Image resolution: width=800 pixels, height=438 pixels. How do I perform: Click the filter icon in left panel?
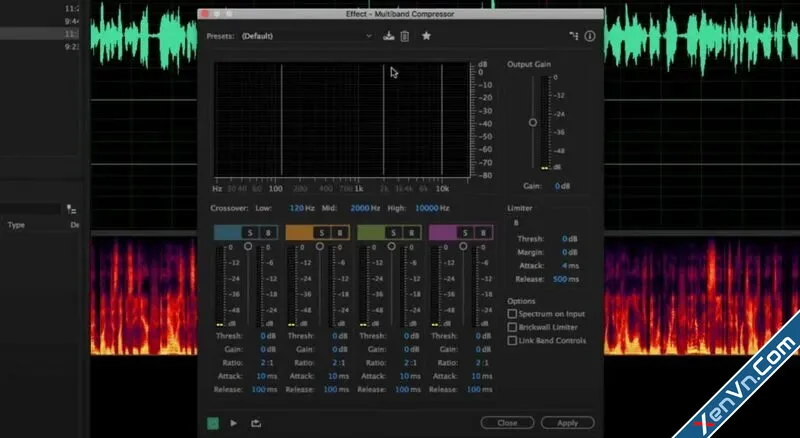coord(71,209)
